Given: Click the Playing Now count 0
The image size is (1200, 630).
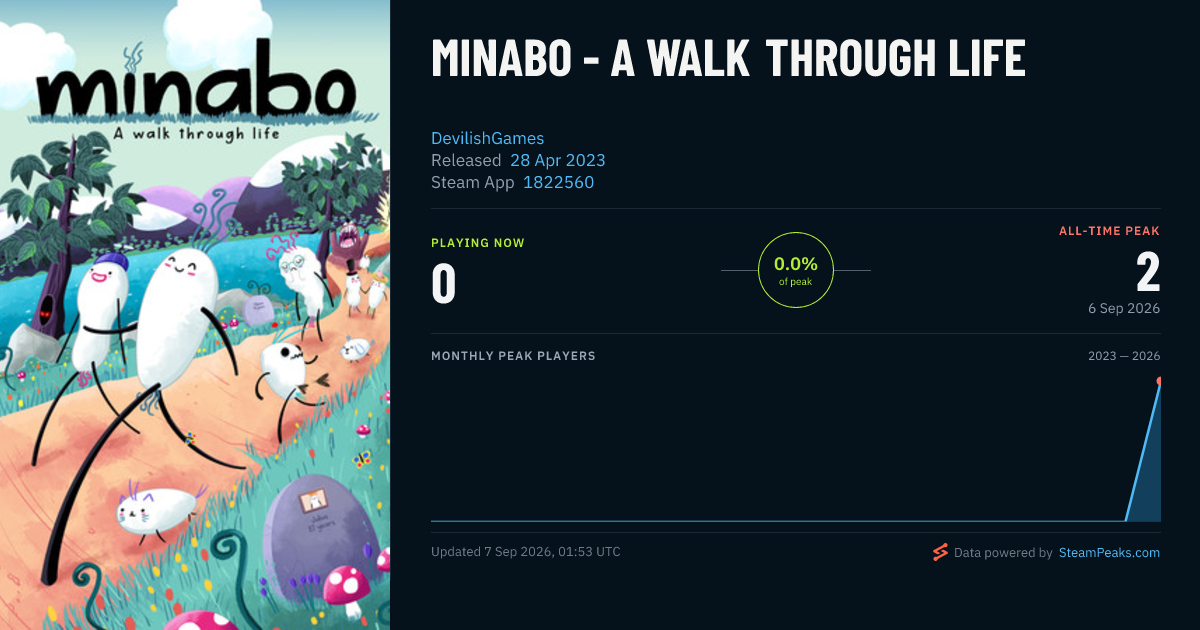Looking at the screenshot, I should pos(443,283).
